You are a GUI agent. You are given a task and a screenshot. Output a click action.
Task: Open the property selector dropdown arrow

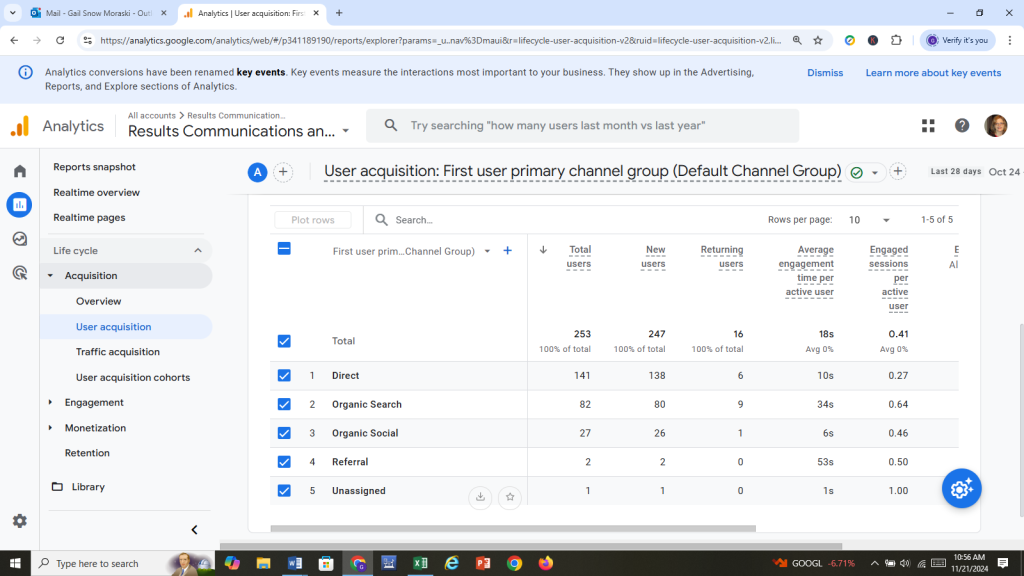(345, 131)
